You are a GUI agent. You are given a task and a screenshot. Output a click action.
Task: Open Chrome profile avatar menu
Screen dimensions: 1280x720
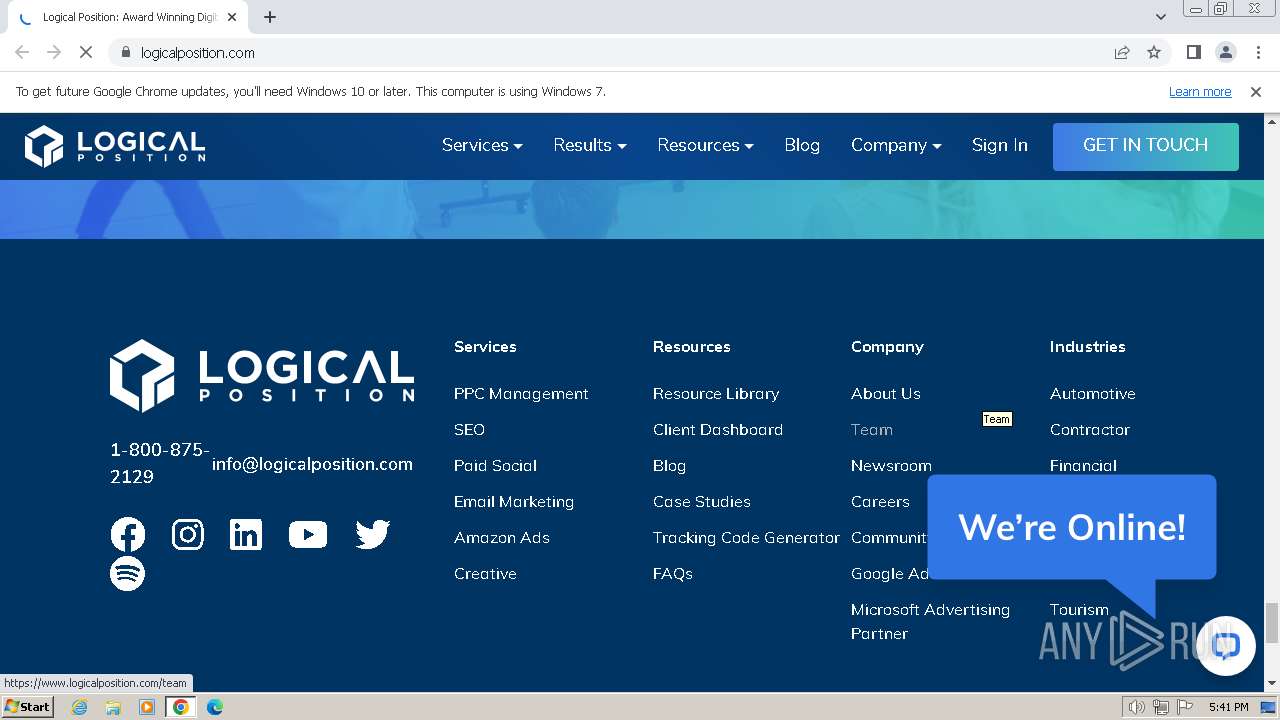[x=1226, y=52]
